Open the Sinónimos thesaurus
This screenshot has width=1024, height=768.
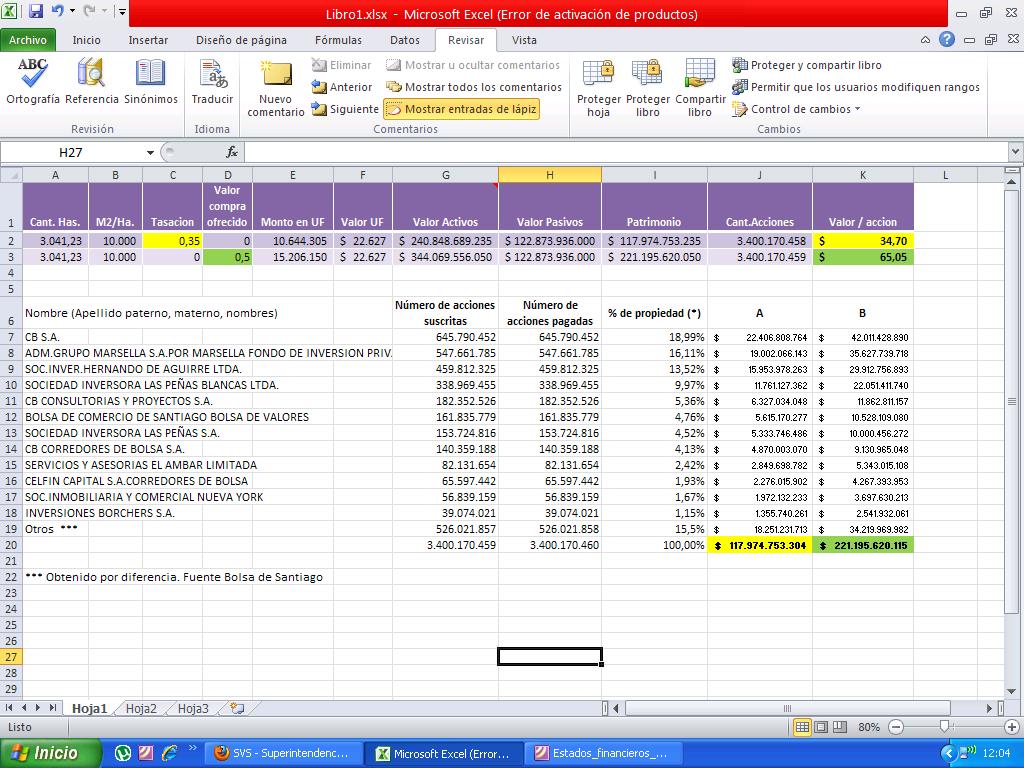click(151, 82)
